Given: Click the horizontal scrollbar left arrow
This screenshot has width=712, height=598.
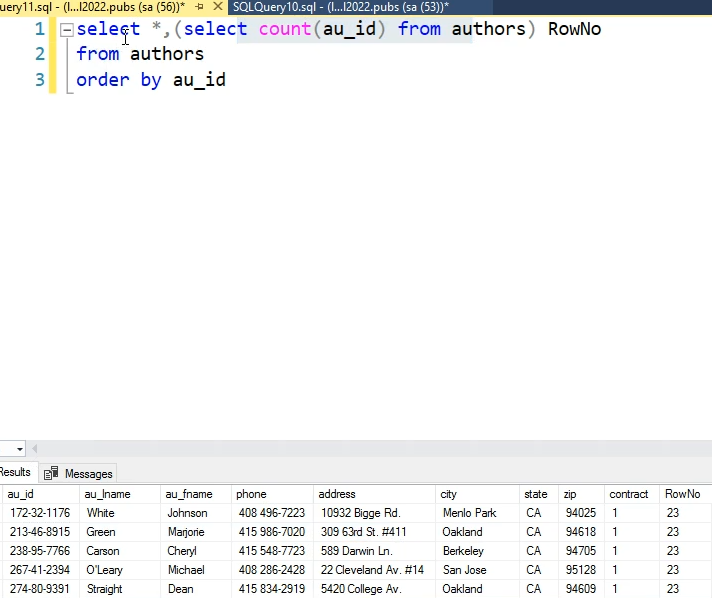Looking at the screenshot, I should click(x=34, y=449).
